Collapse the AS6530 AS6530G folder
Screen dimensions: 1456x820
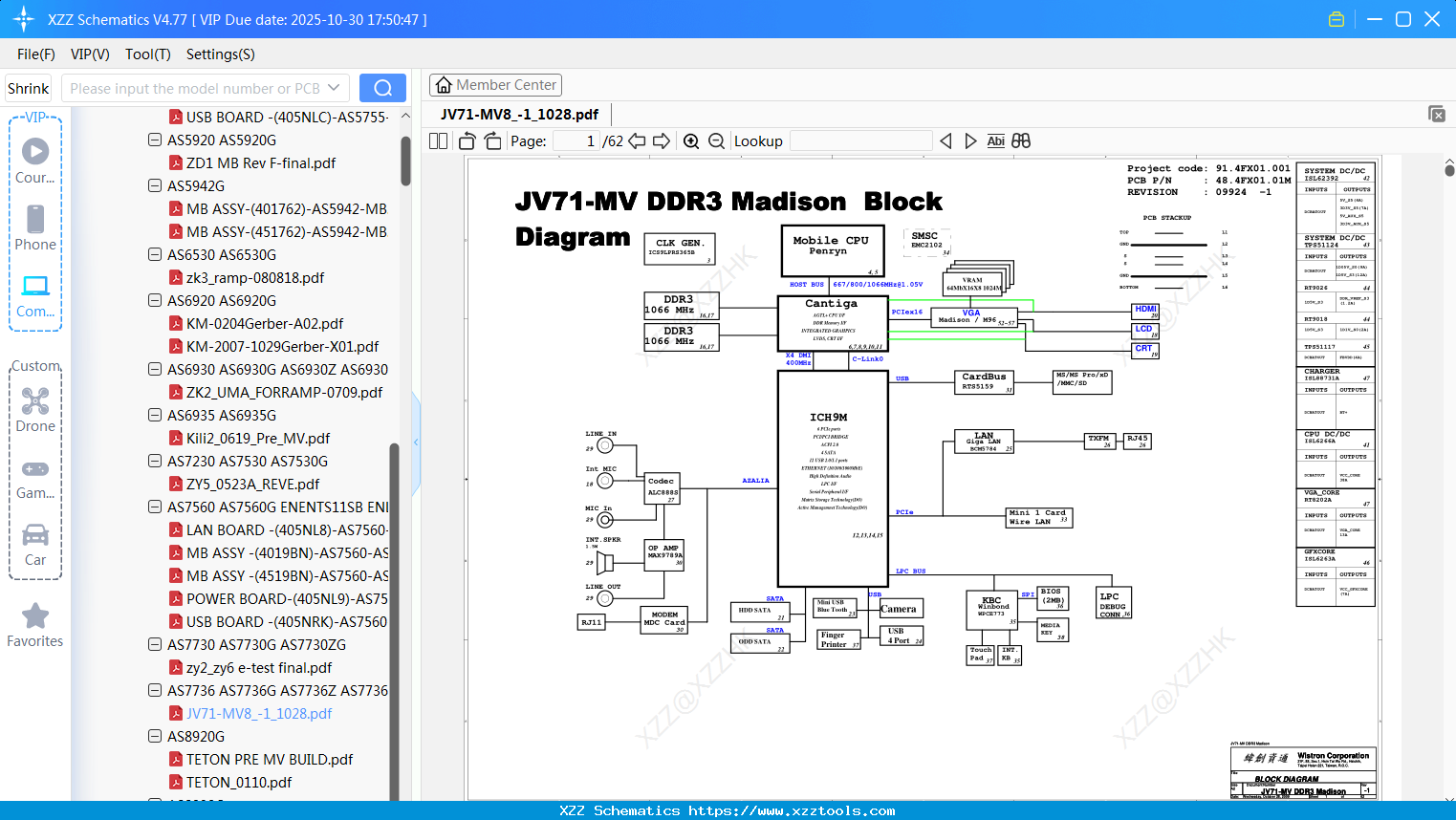[155, 254]
